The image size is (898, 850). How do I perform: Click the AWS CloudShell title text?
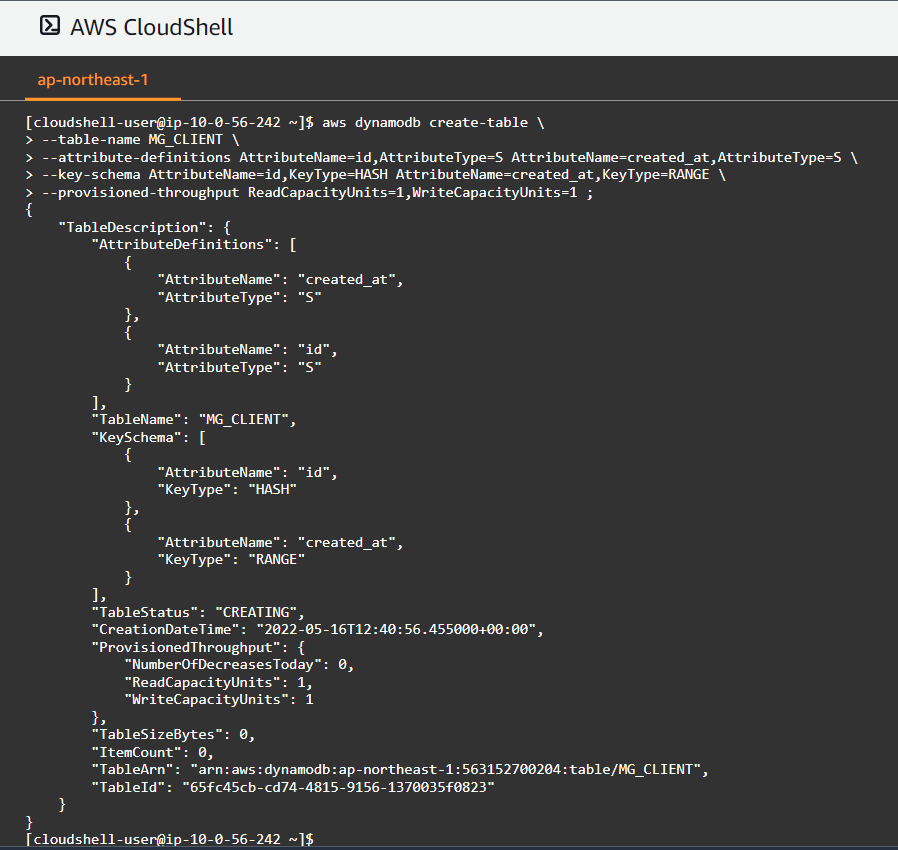151,27
